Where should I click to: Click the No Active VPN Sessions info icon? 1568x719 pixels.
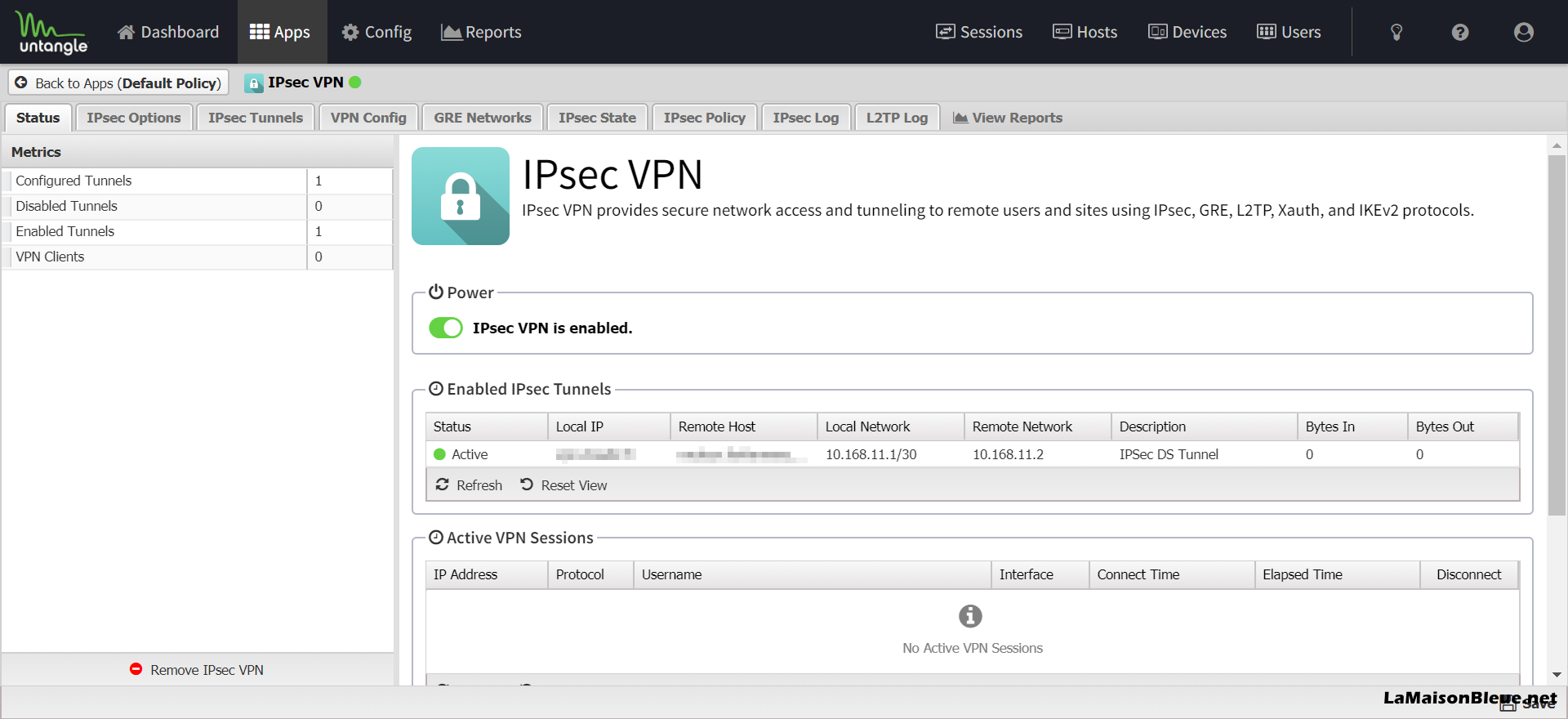click(x=970, y=616)
